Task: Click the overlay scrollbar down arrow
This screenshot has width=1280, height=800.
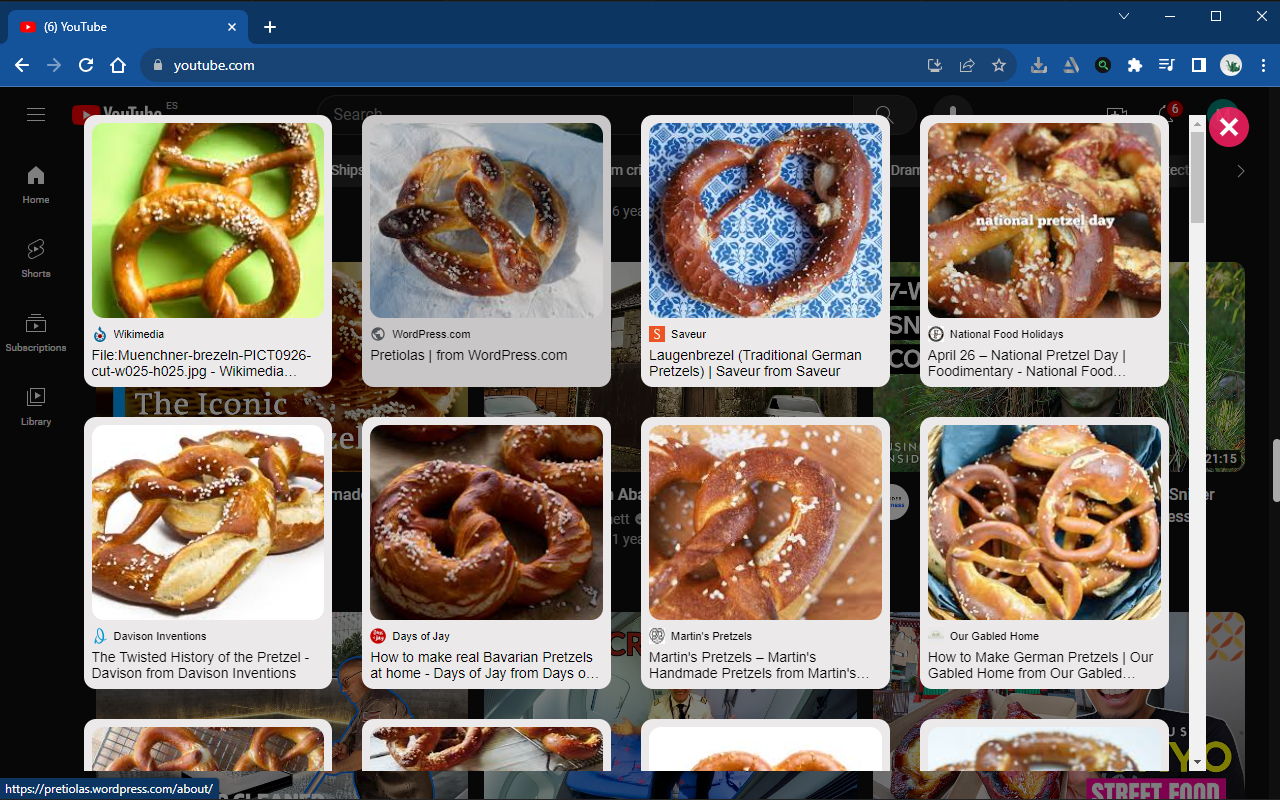Action: (1197, 762)
